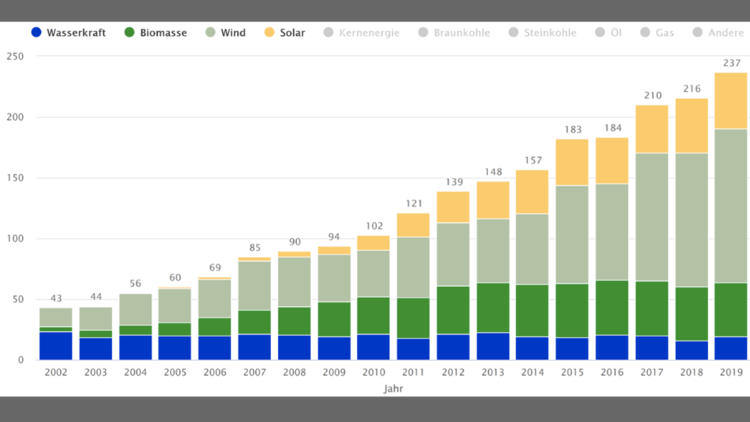Select the 2010 label on x-axis

click(x=373, y=372)
